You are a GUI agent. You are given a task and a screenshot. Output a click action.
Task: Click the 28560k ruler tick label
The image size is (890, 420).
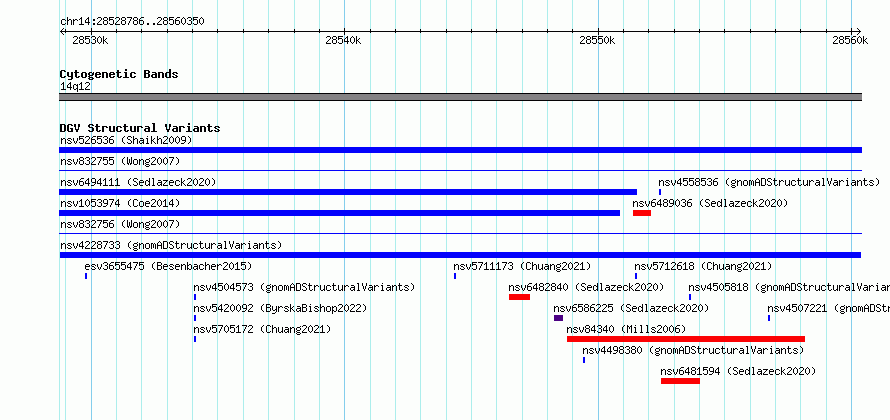coord(850,40)
